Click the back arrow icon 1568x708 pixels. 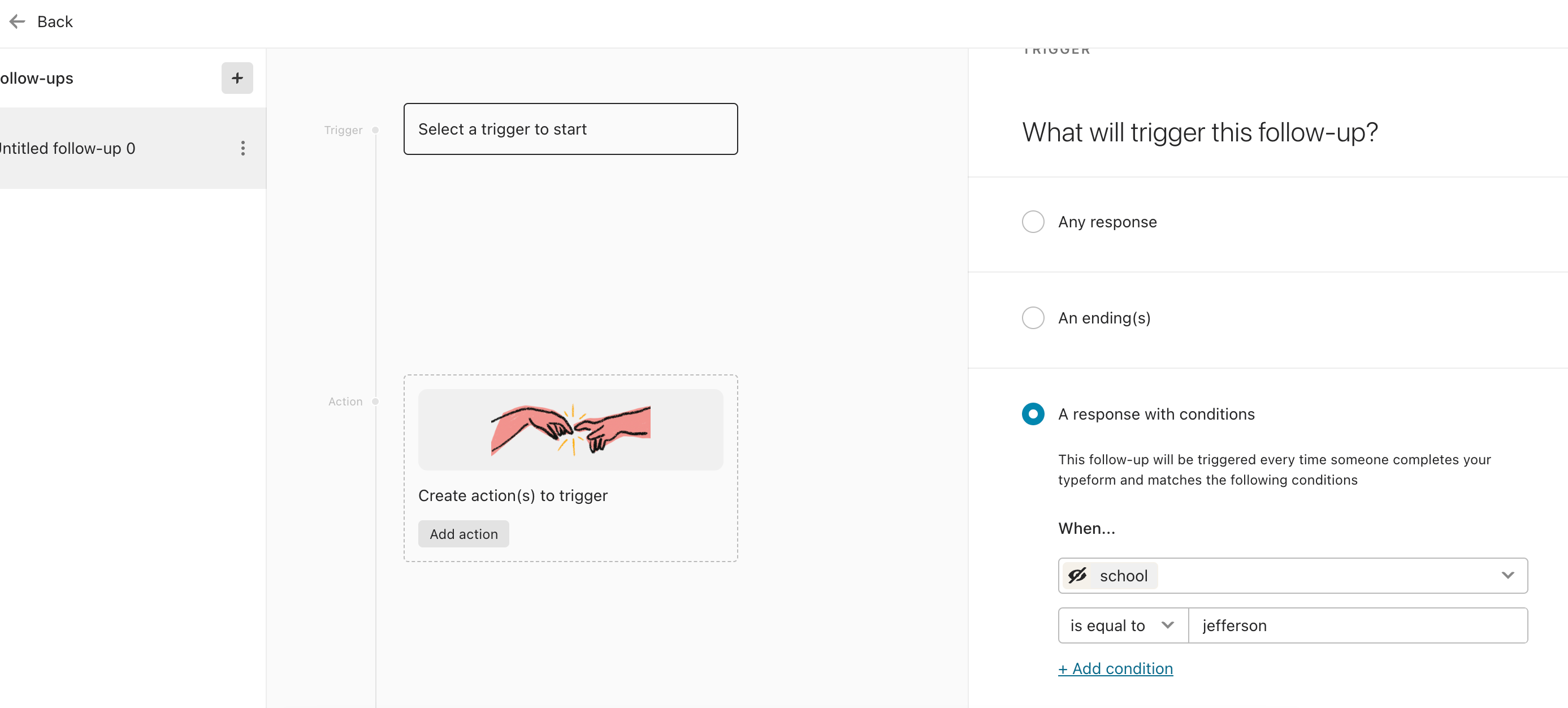point(17,22)
